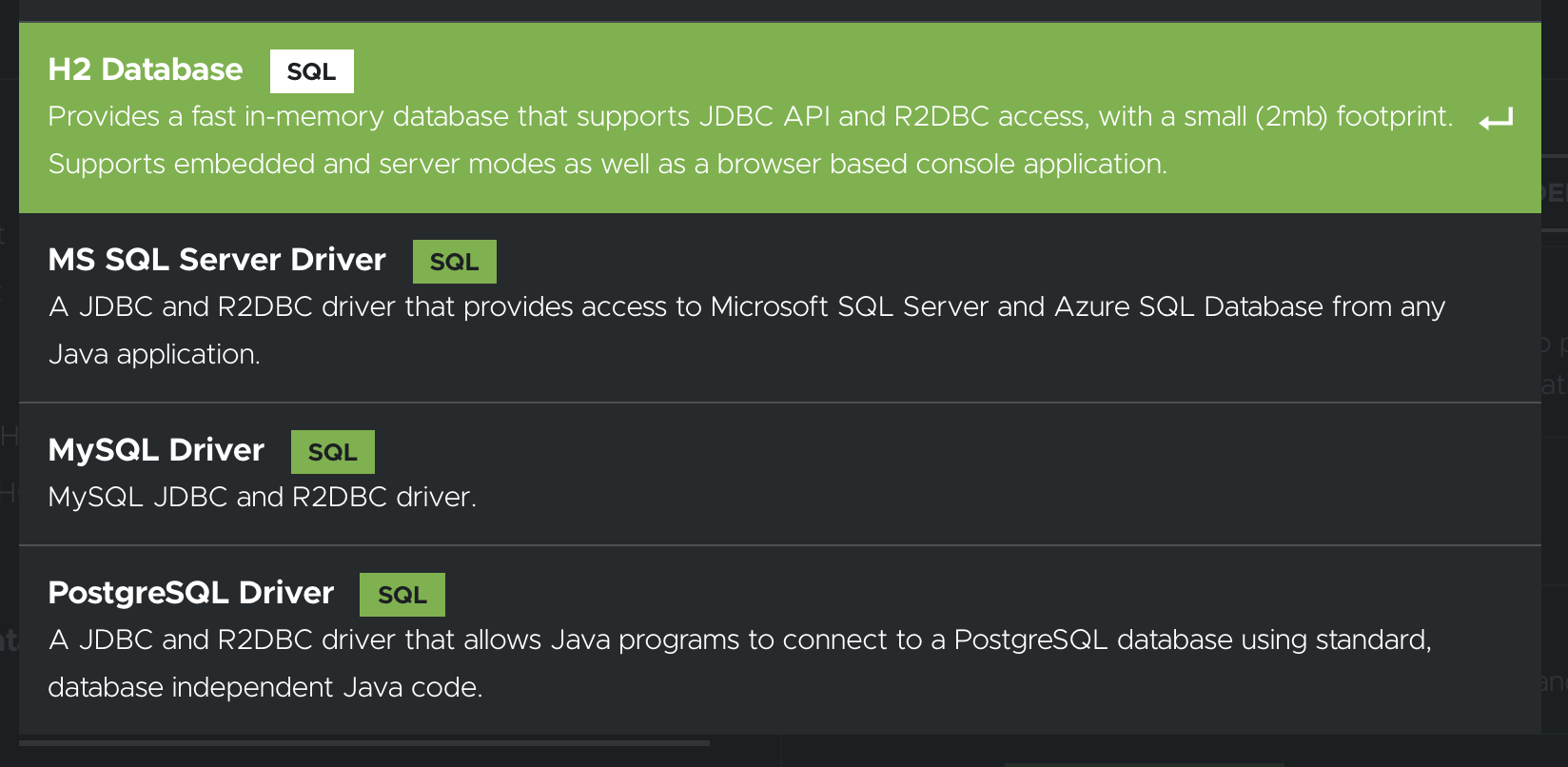Click the horizontal scrollbar below the list
1568x767 pixels.
[364, 742]
